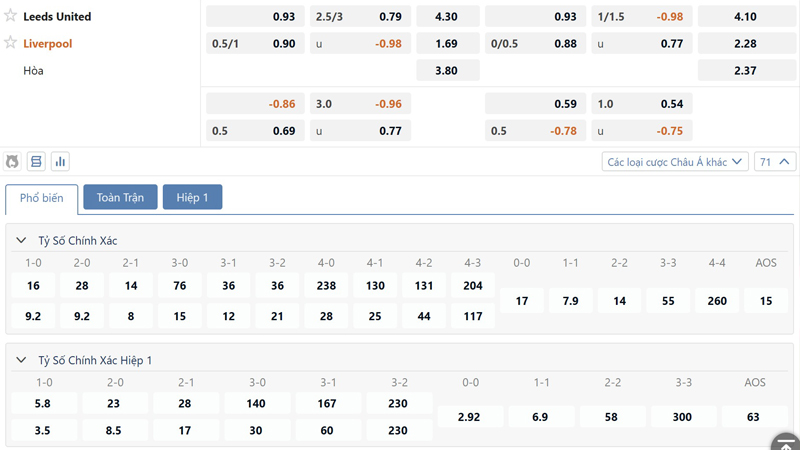The image size is (800, 450).
Task: Click the Leeds United team name
Action: [57, 17]
